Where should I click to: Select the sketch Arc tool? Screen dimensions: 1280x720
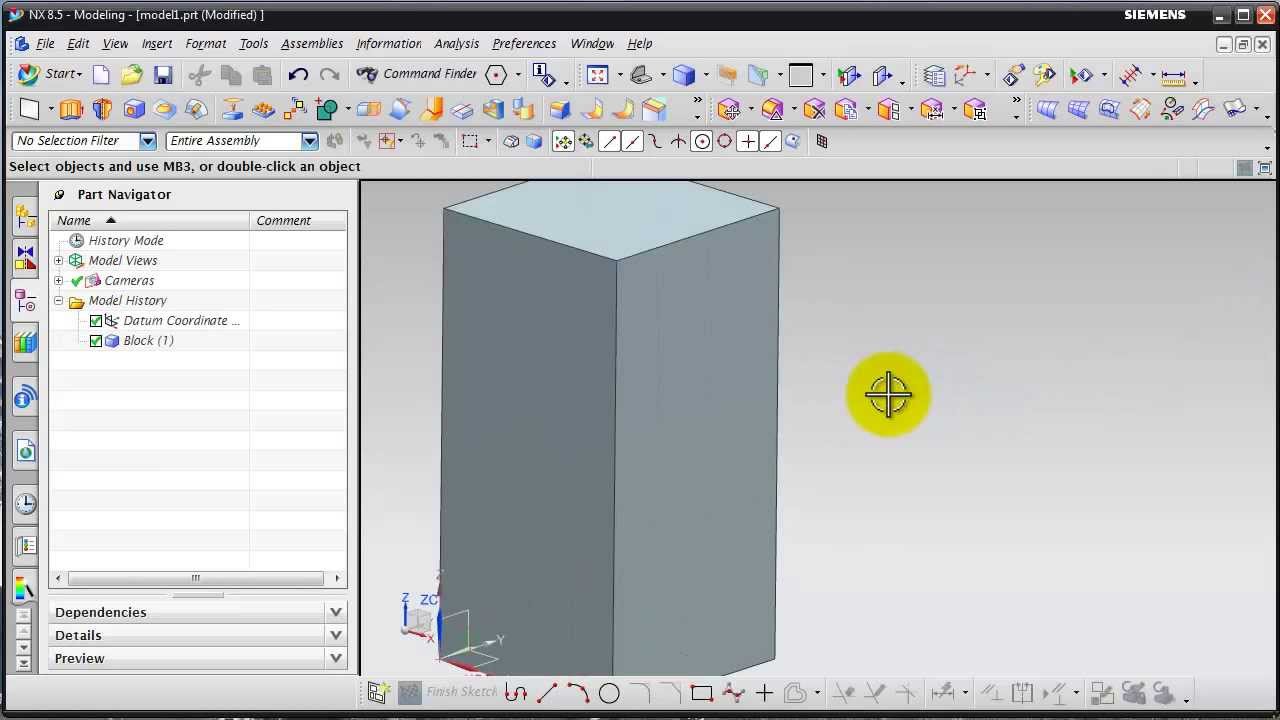[578, 692]
